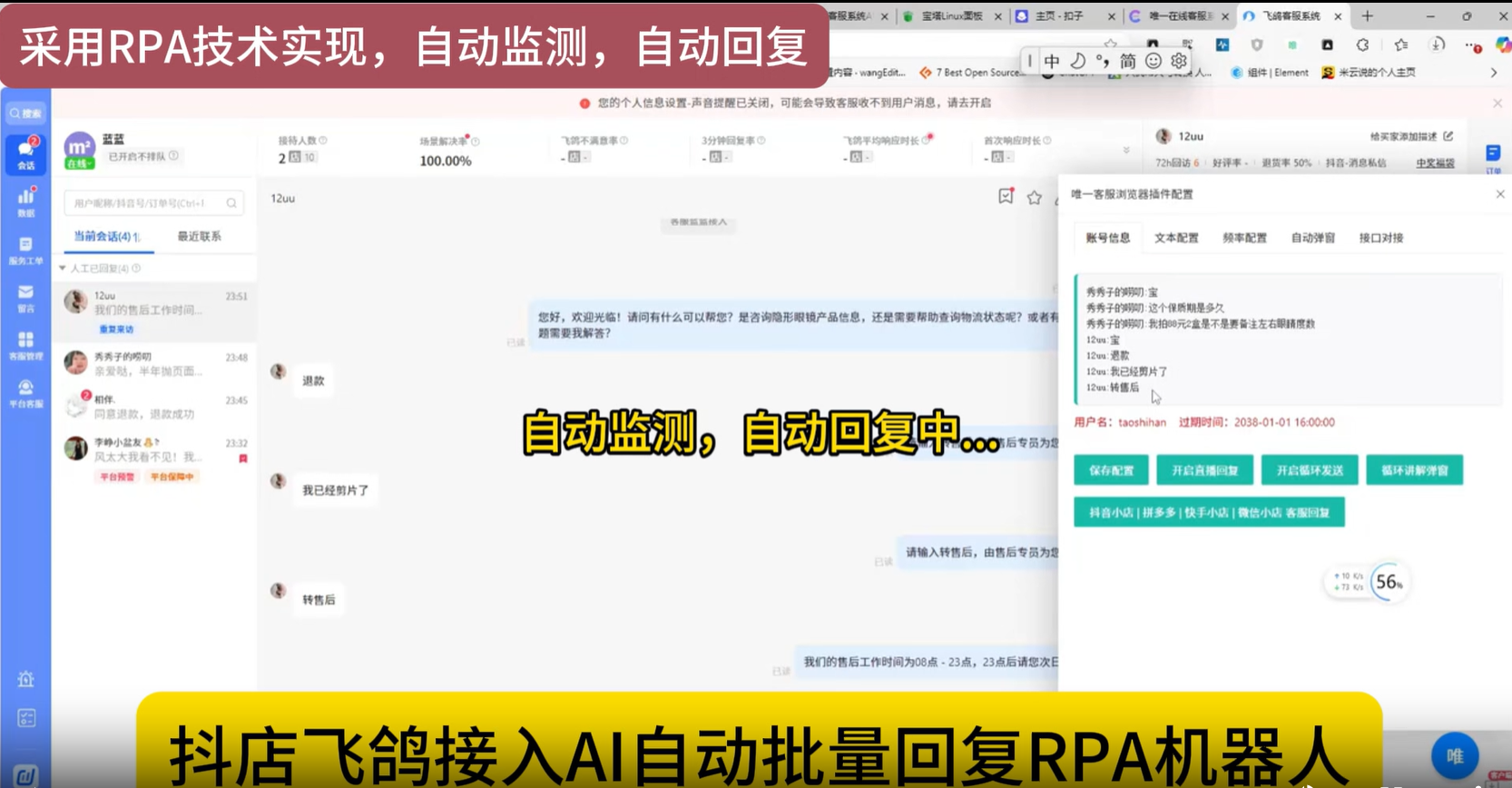Click the alarm siren icon in sidebar
This screenshot has width=1512, height=788.
point(25,679)
